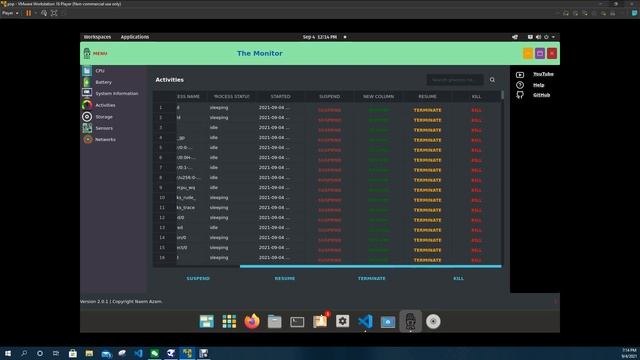Screen dimensions: 640x360
Task: Select the System Information sidebar icon
Action: click(87, 93)
